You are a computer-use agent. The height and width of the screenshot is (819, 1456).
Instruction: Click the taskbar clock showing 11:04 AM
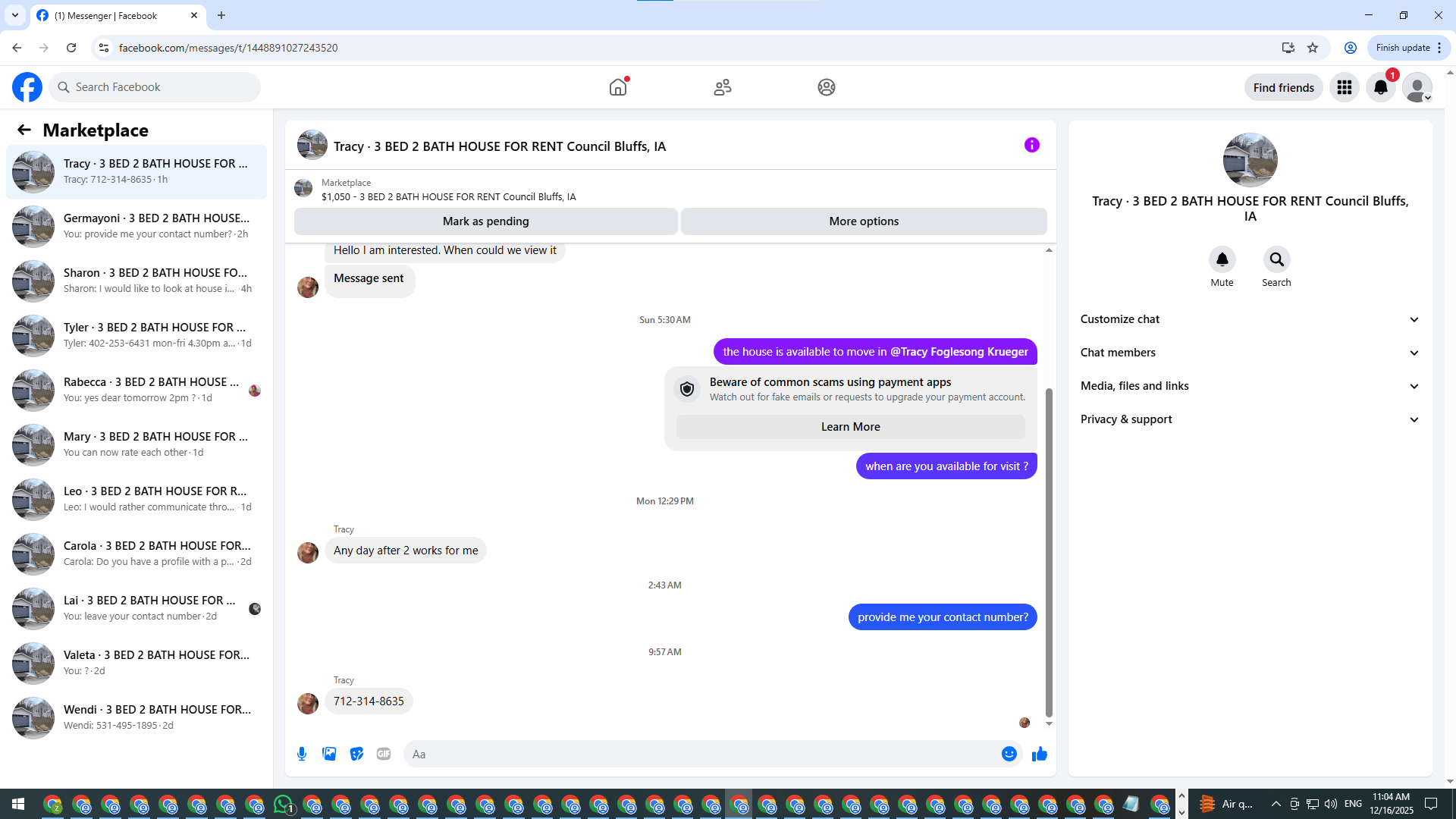(1392, 804)
